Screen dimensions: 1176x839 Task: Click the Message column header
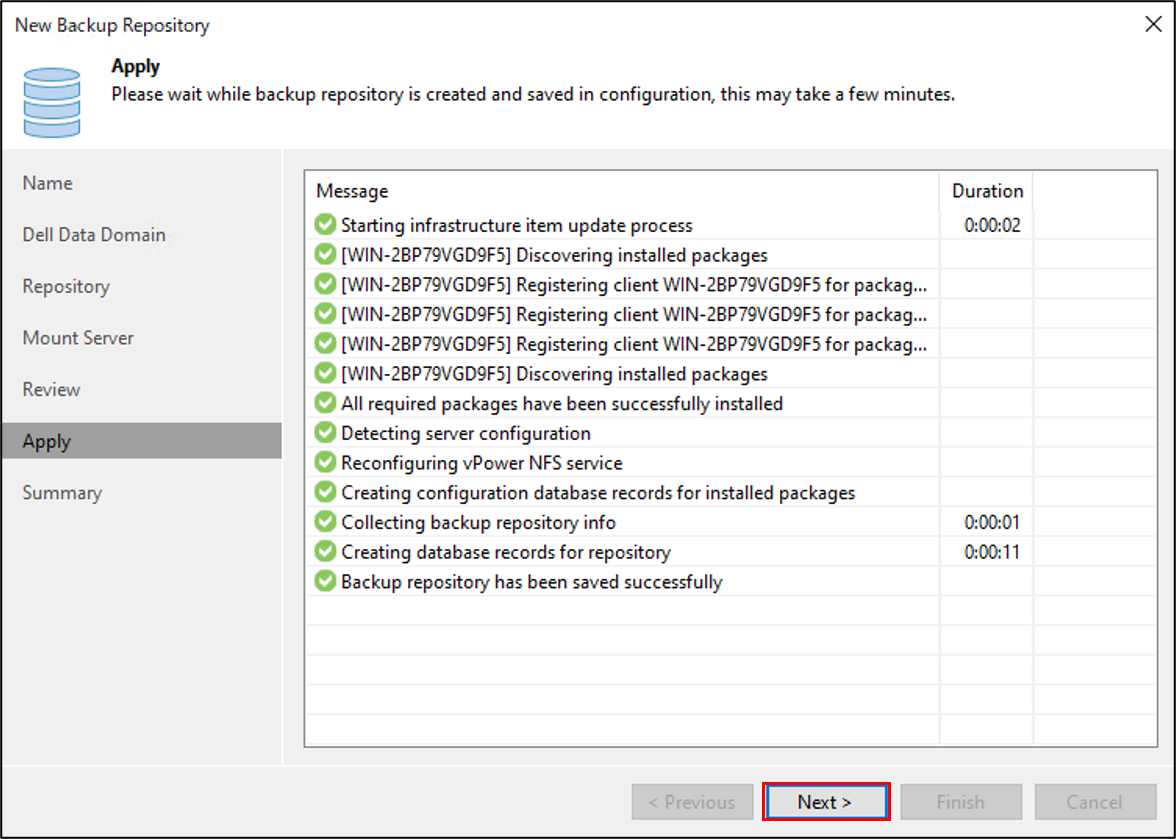coord(622,191)
